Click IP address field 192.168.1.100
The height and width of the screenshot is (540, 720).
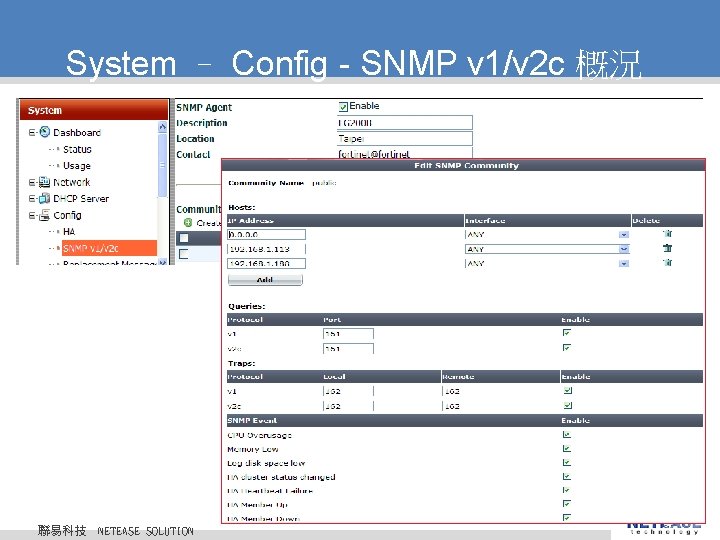[266, 264]
